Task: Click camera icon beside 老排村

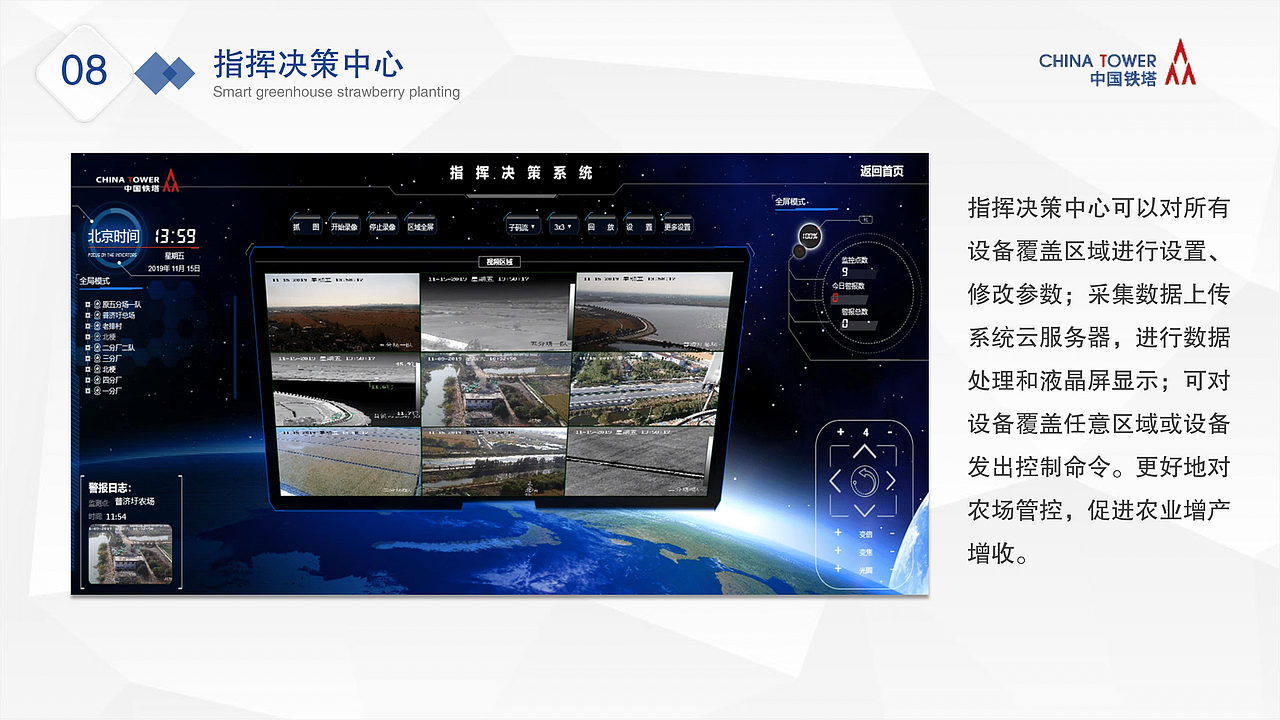Action: (97, 326)
